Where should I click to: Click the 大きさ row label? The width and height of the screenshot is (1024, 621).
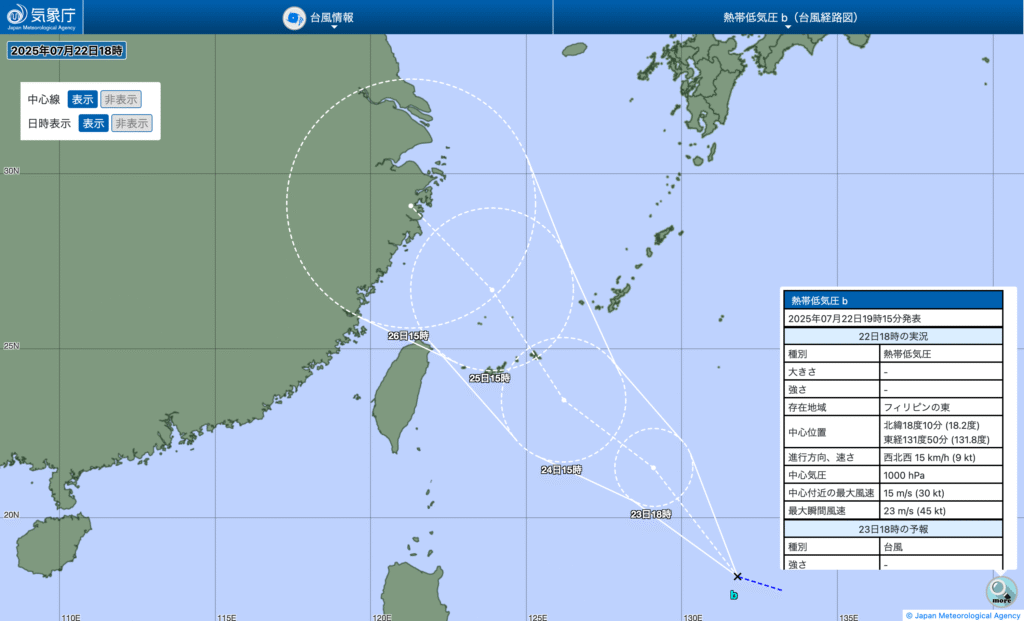(x=803, y=372)
